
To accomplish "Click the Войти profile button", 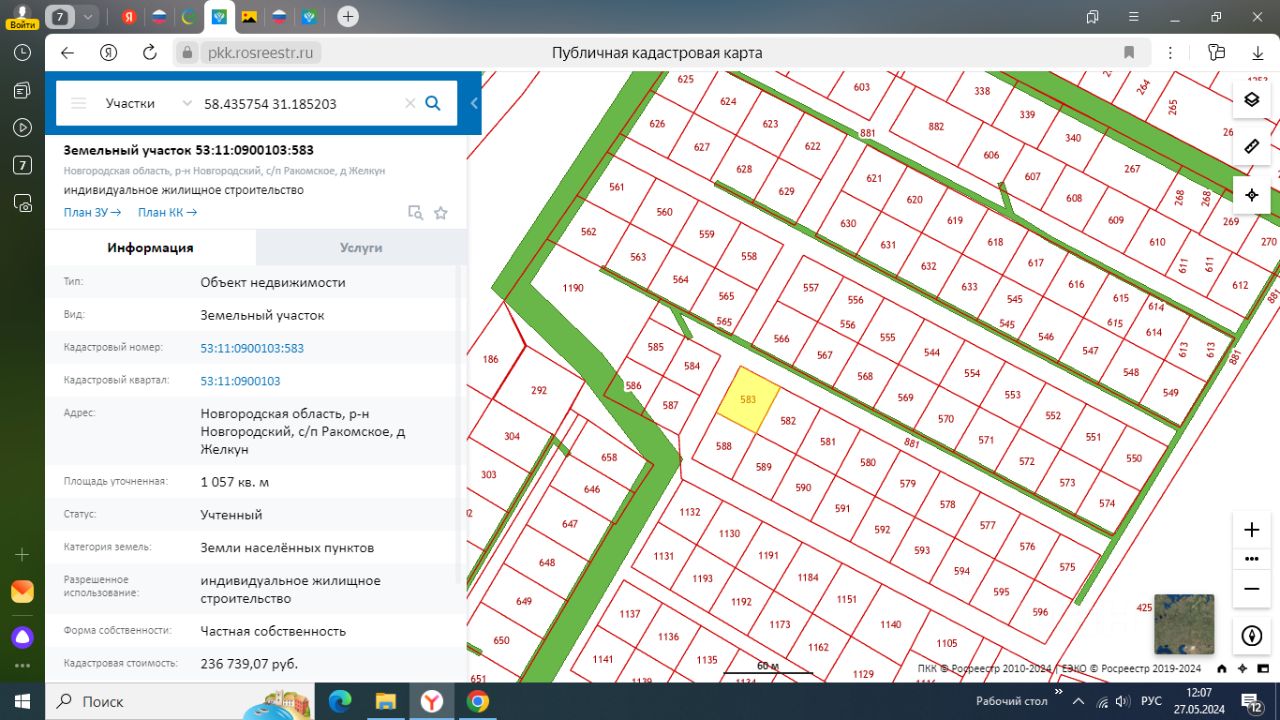I will click(x=23, y=16).
